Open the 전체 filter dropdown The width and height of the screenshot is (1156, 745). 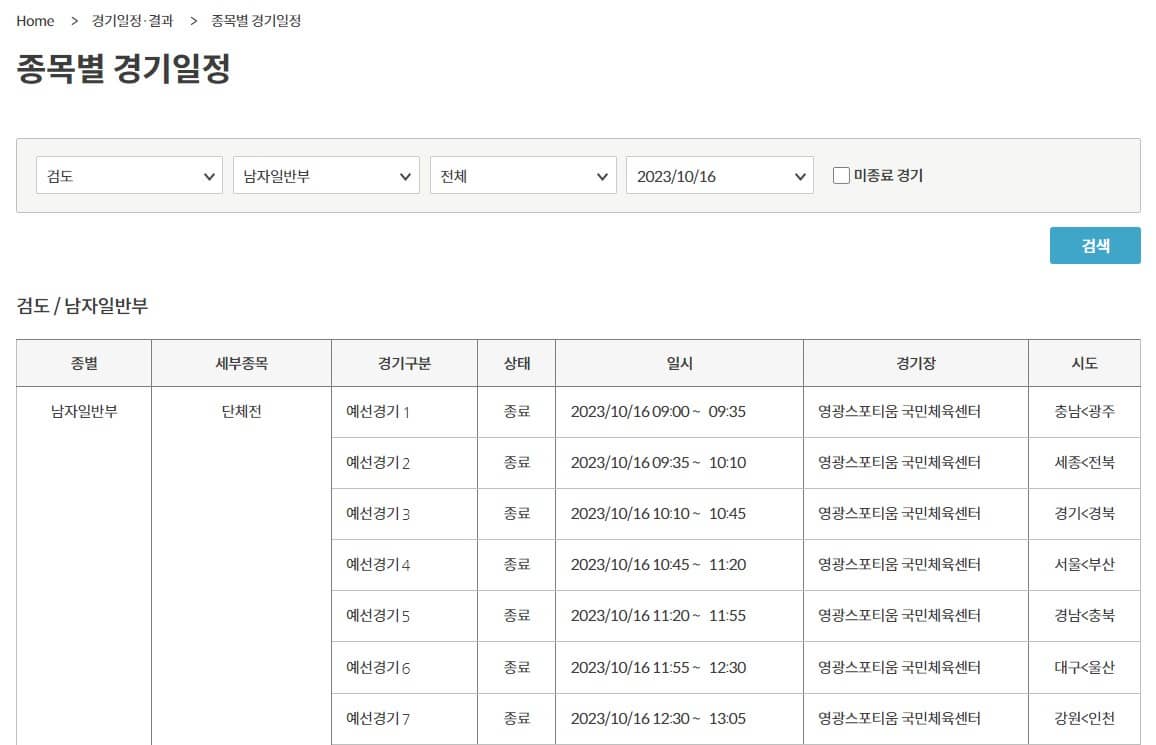(x=524, y=175)
